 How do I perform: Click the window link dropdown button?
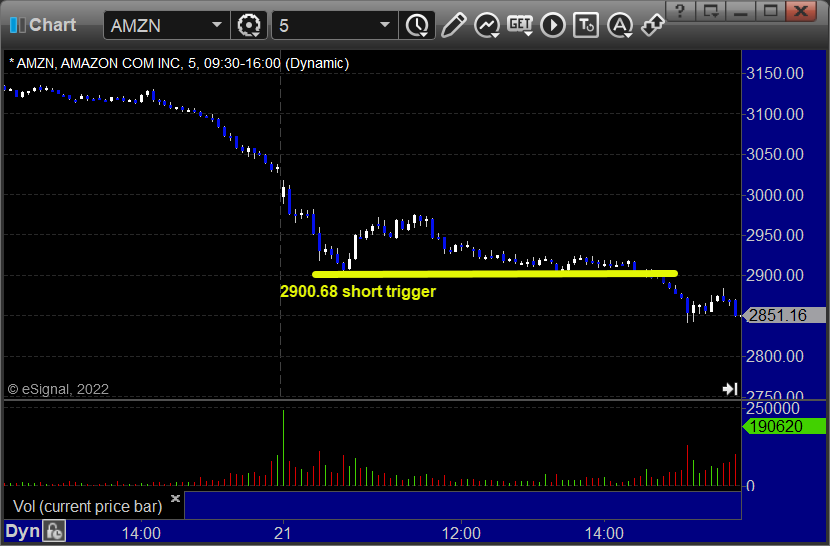coord(710,11)
